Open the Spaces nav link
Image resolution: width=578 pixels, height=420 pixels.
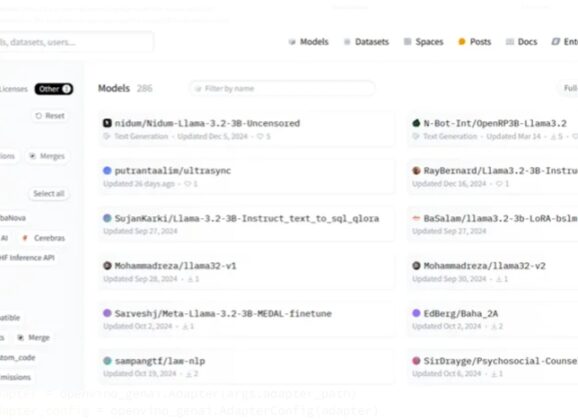tap(424, 42)
